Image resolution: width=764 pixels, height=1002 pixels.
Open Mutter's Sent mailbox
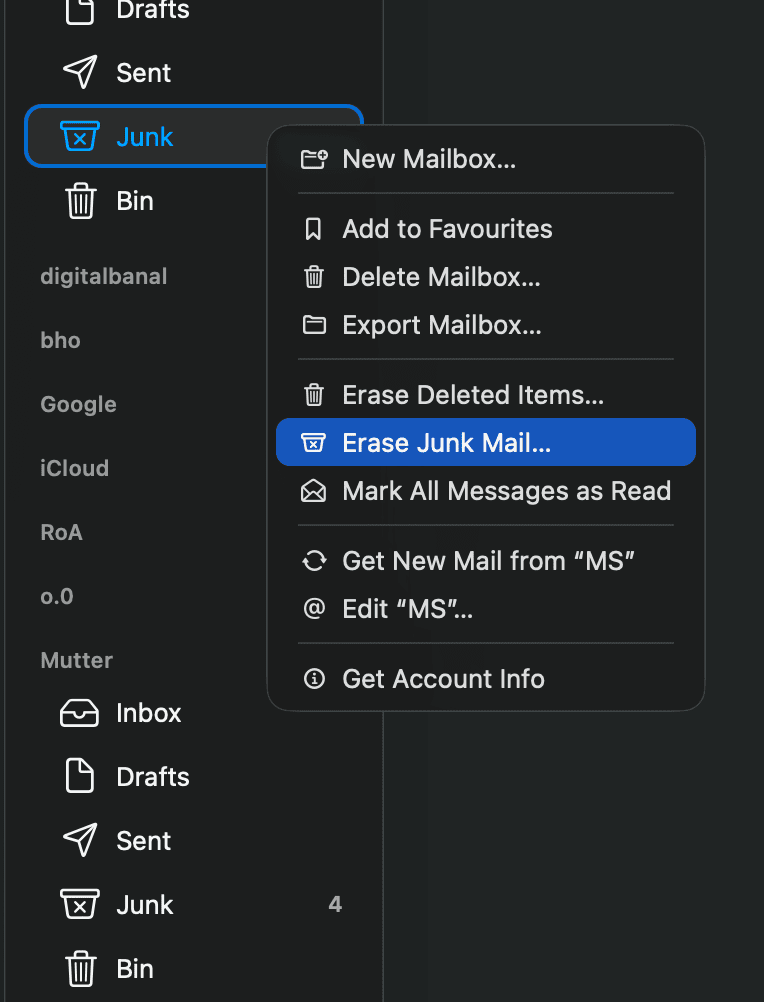coord(194,840)
